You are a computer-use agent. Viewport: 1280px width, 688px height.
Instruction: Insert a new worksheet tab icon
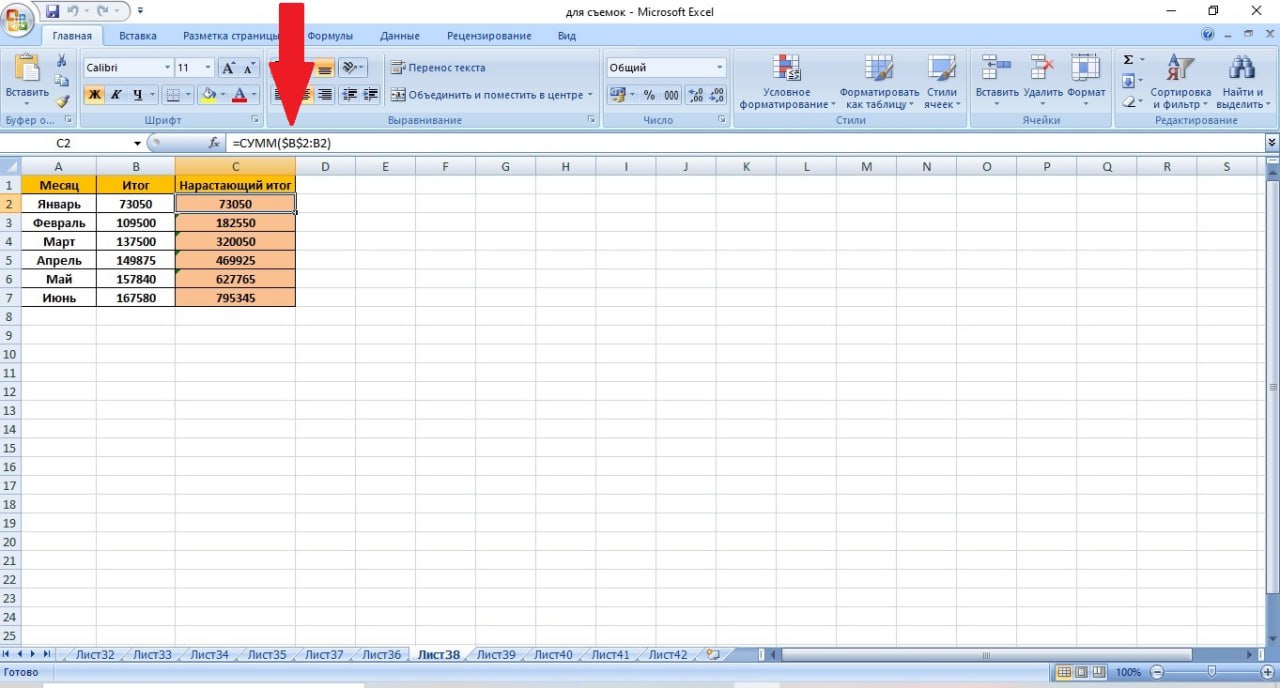[712, 655]
